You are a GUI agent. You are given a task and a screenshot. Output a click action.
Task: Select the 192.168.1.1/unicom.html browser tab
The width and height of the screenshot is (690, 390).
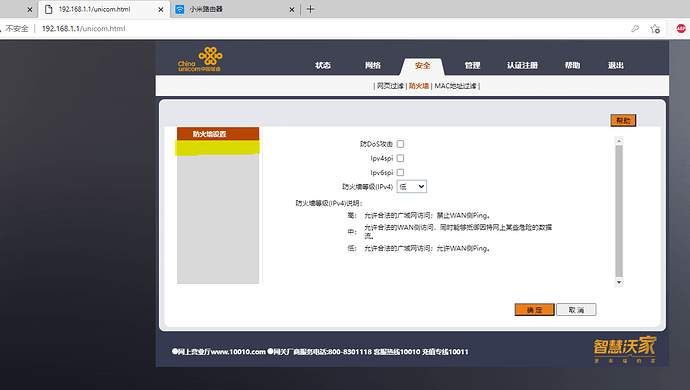coord(104,9)
